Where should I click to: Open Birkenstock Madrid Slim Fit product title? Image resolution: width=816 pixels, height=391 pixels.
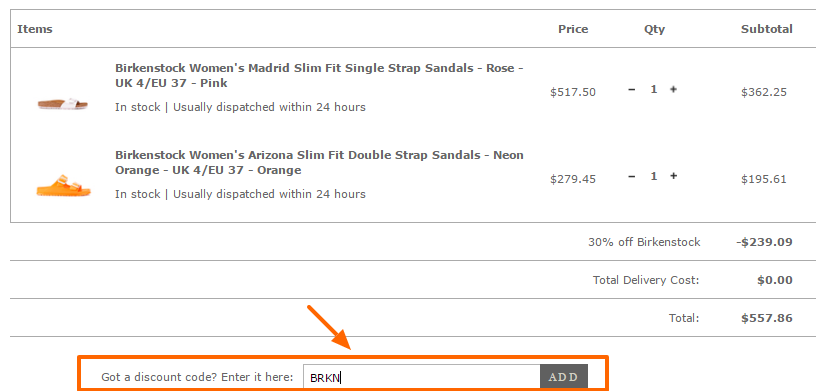[x=318, y=75]
